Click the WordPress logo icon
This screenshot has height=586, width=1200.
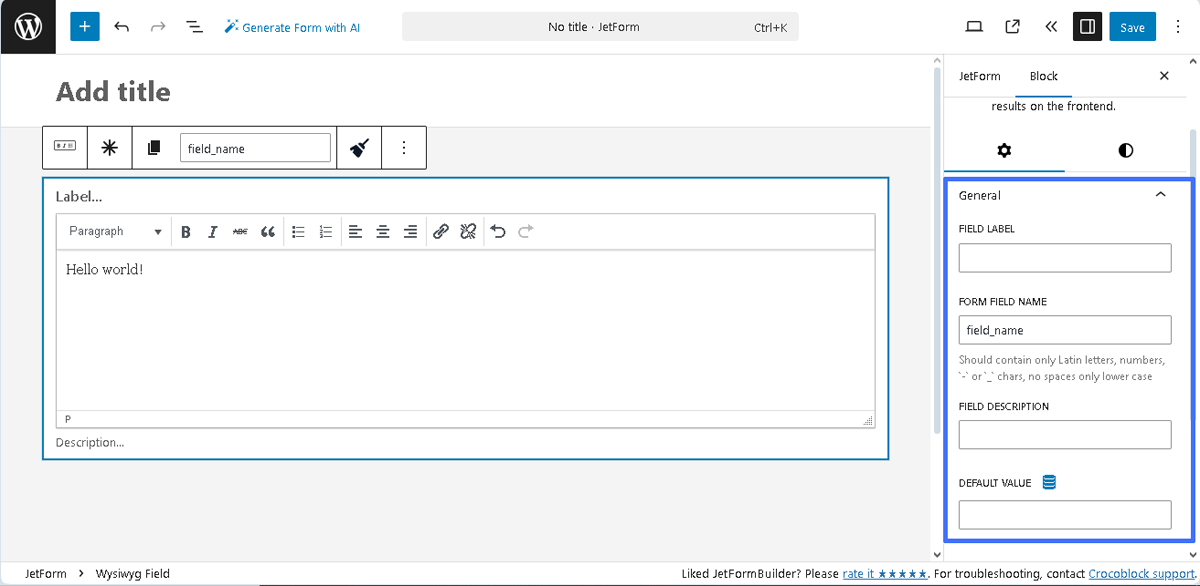tap(27, 26)
